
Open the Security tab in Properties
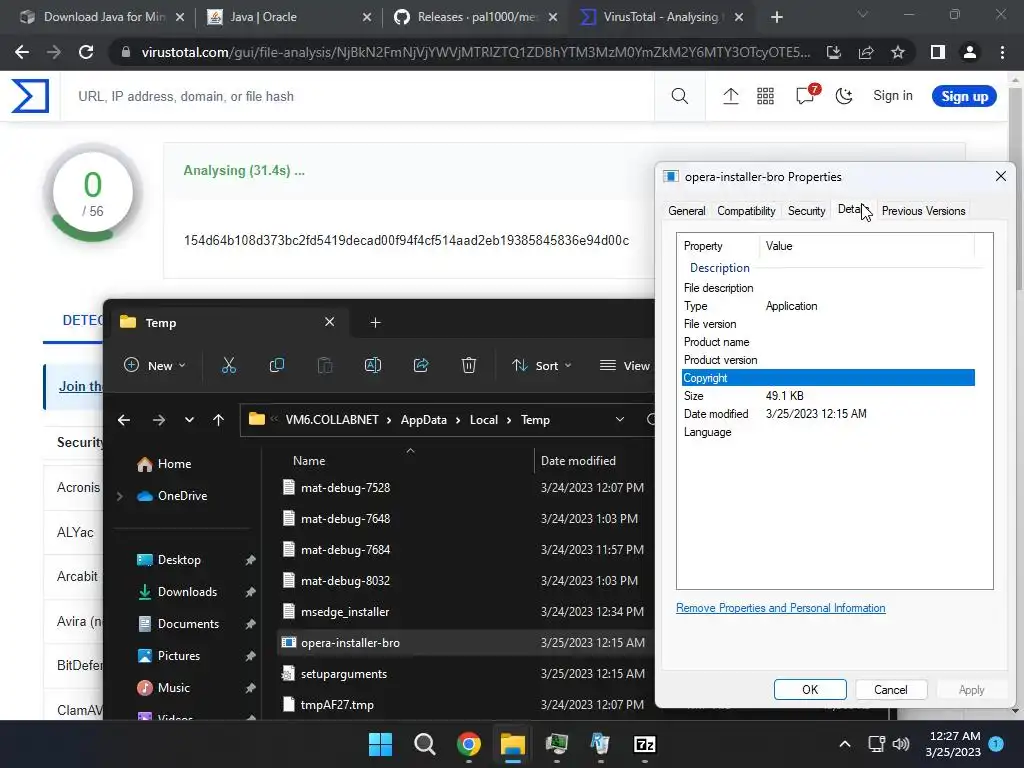coord(806,211)
